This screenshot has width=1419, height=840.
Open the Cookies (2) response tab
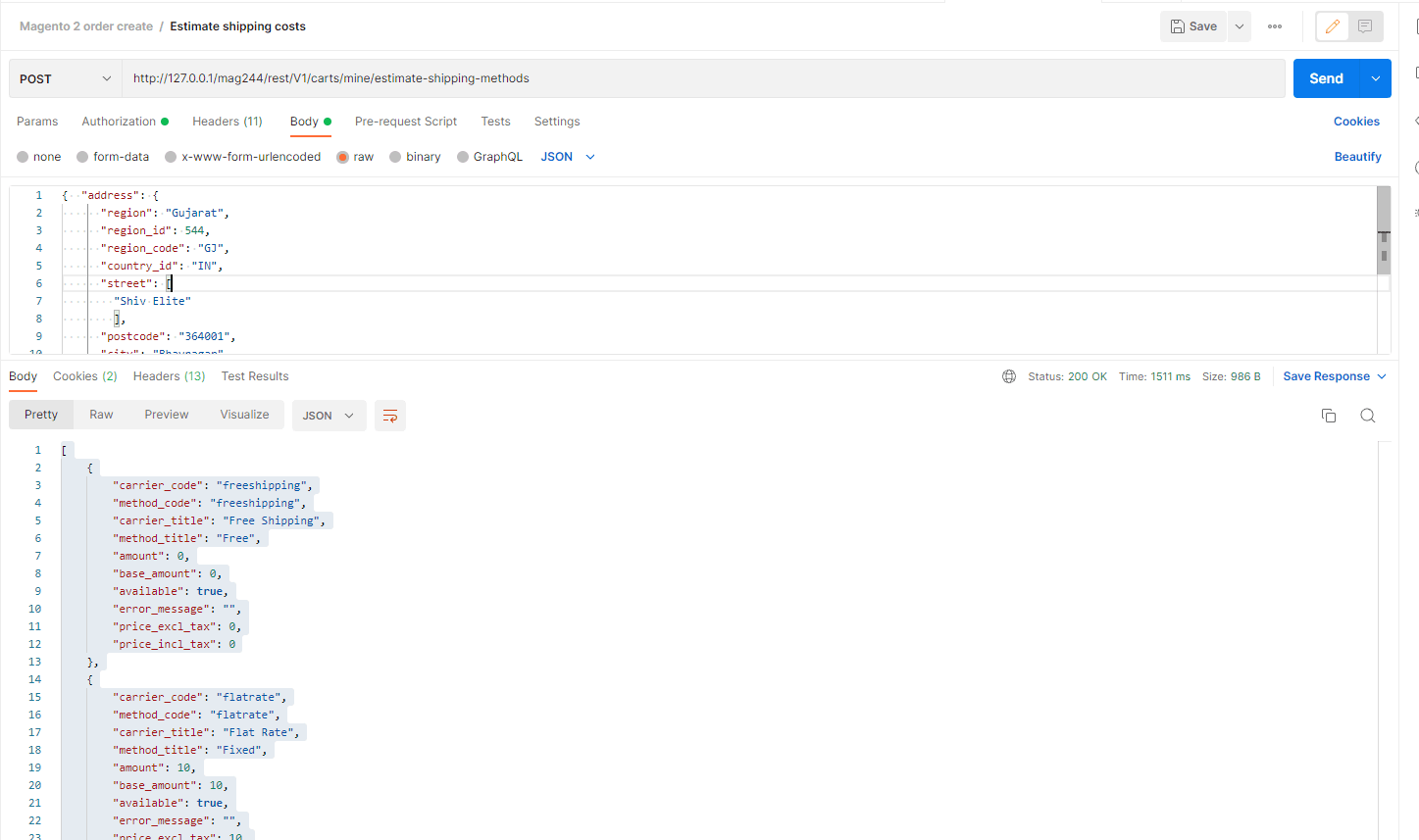click(85, 376)
